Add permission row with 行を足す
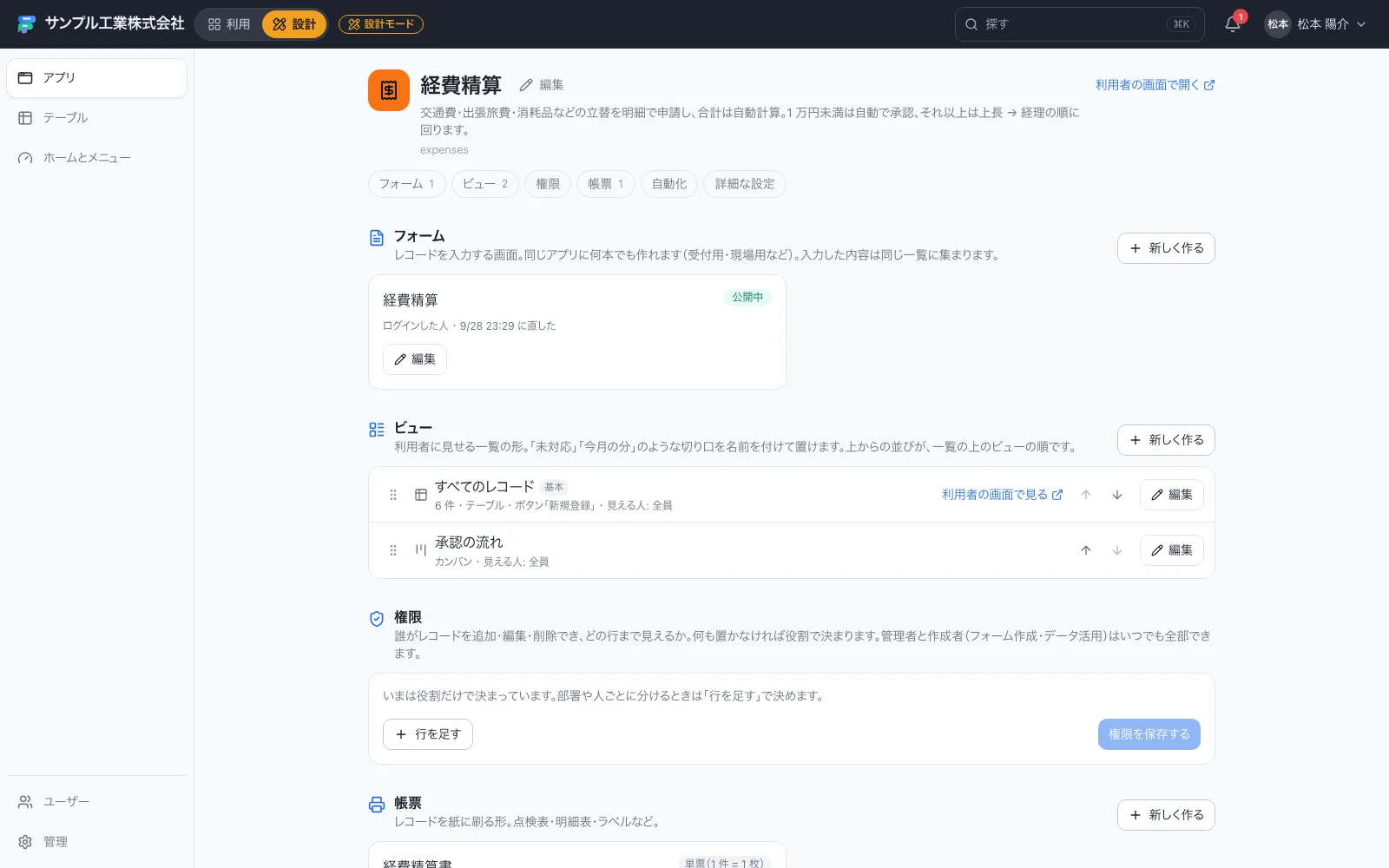This screenshot has height=868, width=1389. click(428, 734)
